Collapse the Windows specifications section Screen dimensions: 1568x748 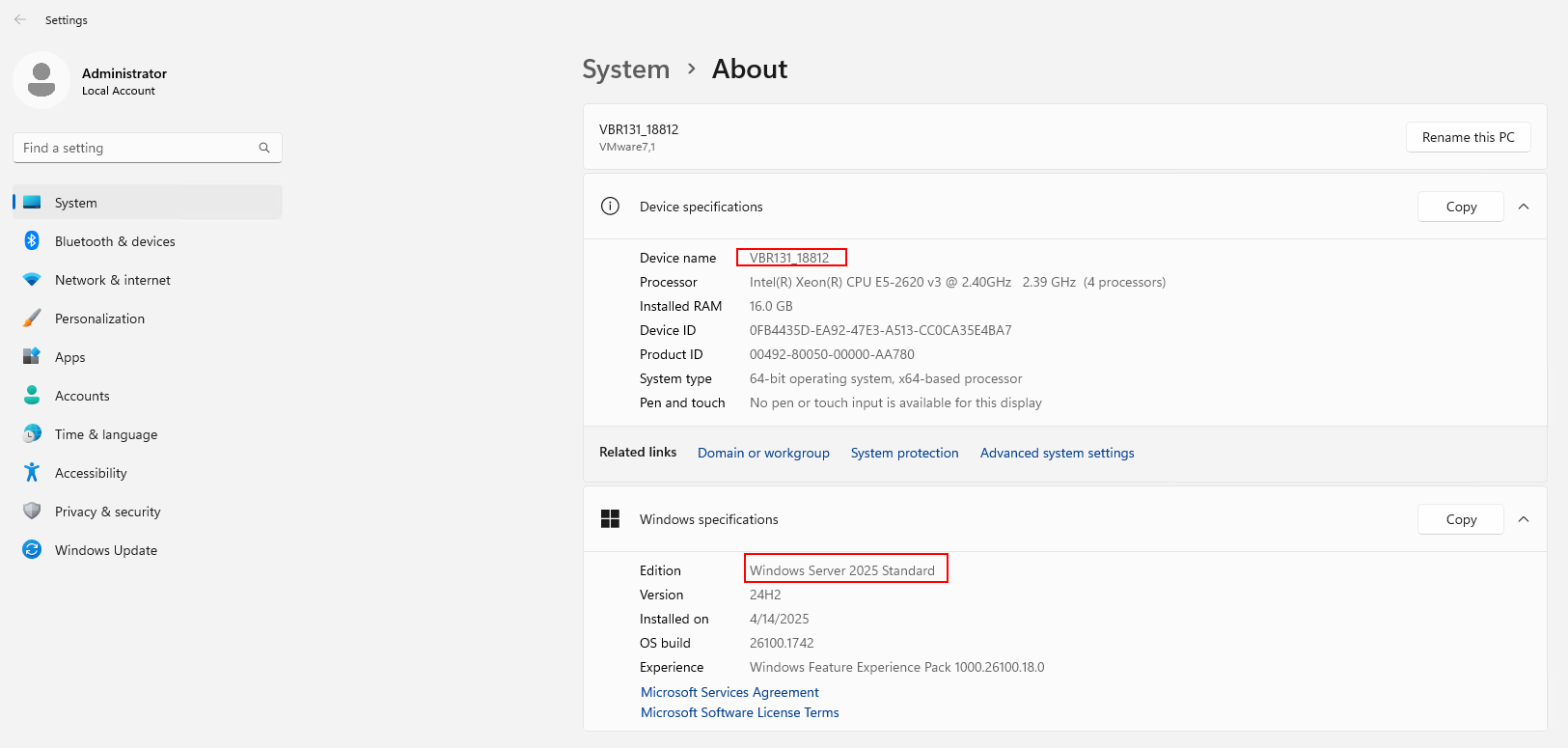[x=1524, y=519]
